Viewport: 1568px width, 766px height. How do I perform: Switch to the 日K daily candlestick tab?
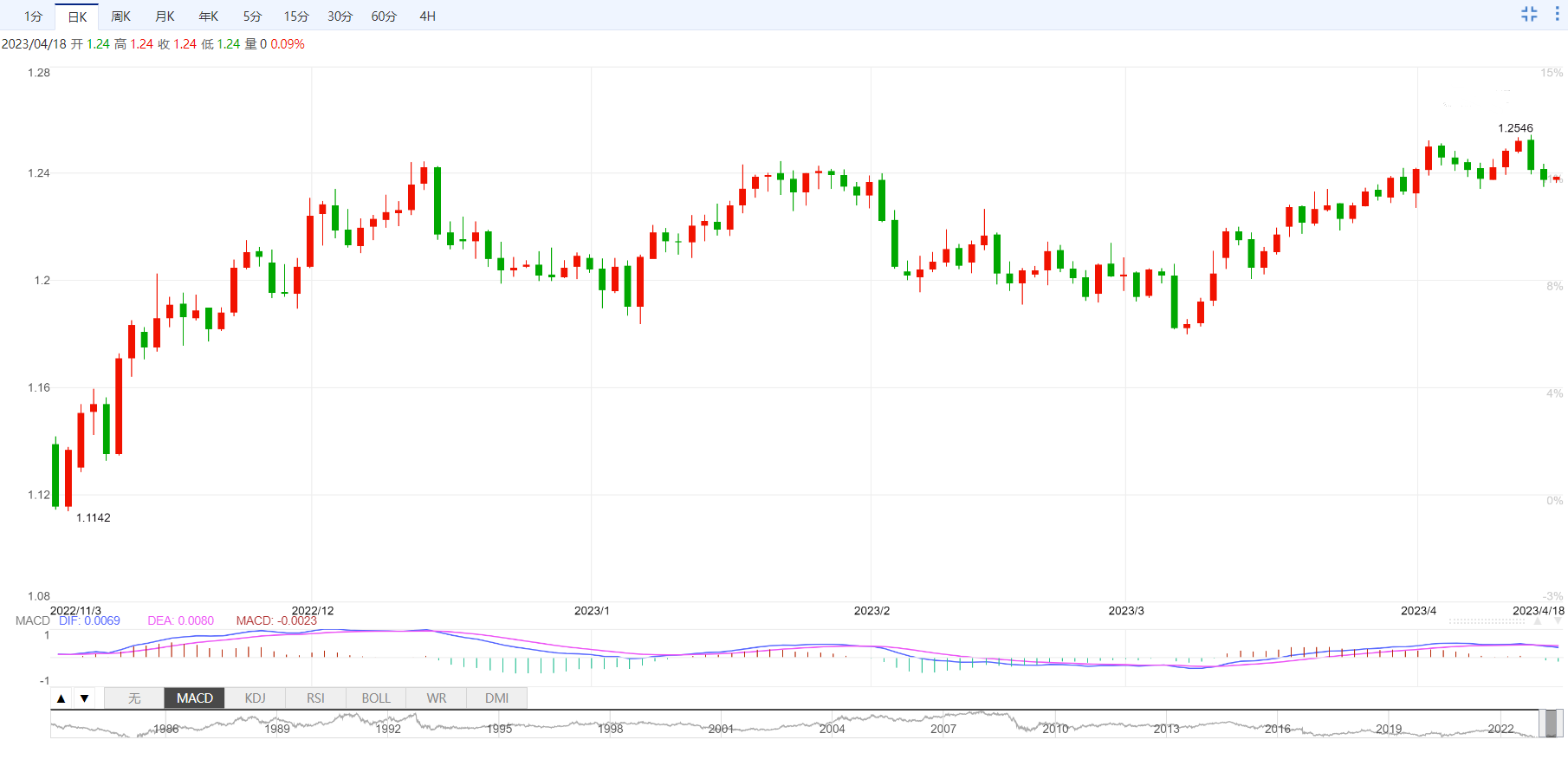(x=77, y=16)
